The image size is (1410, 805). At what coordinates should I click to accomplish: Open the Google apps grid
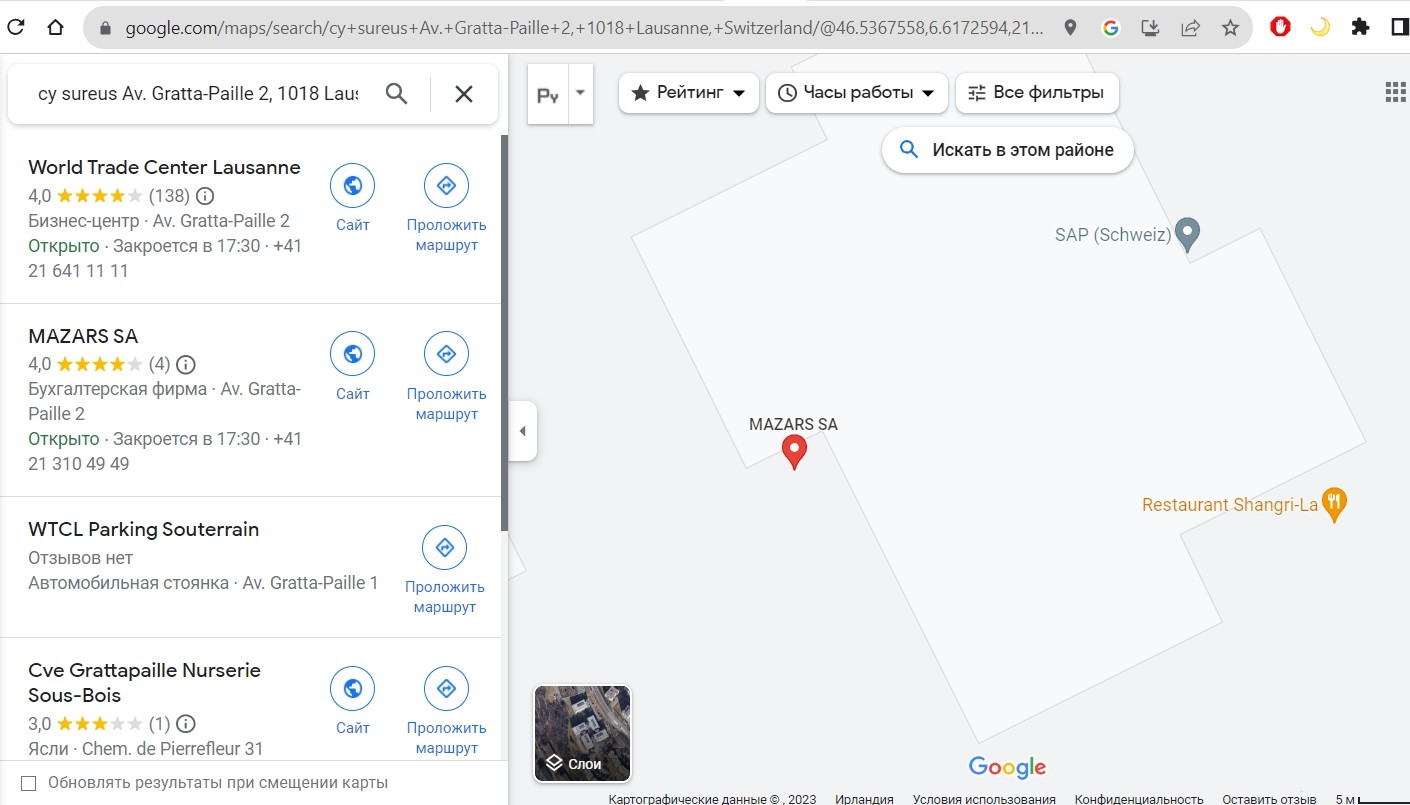pyautogui.click(x=1396, y=93)
